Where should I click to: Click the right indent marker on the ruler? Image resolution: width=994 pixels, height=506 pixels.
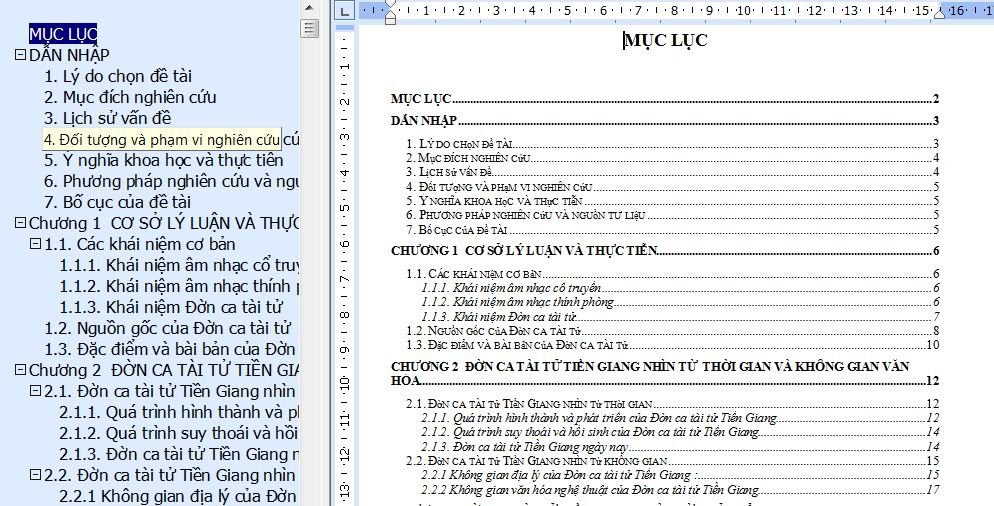[939, 14]
